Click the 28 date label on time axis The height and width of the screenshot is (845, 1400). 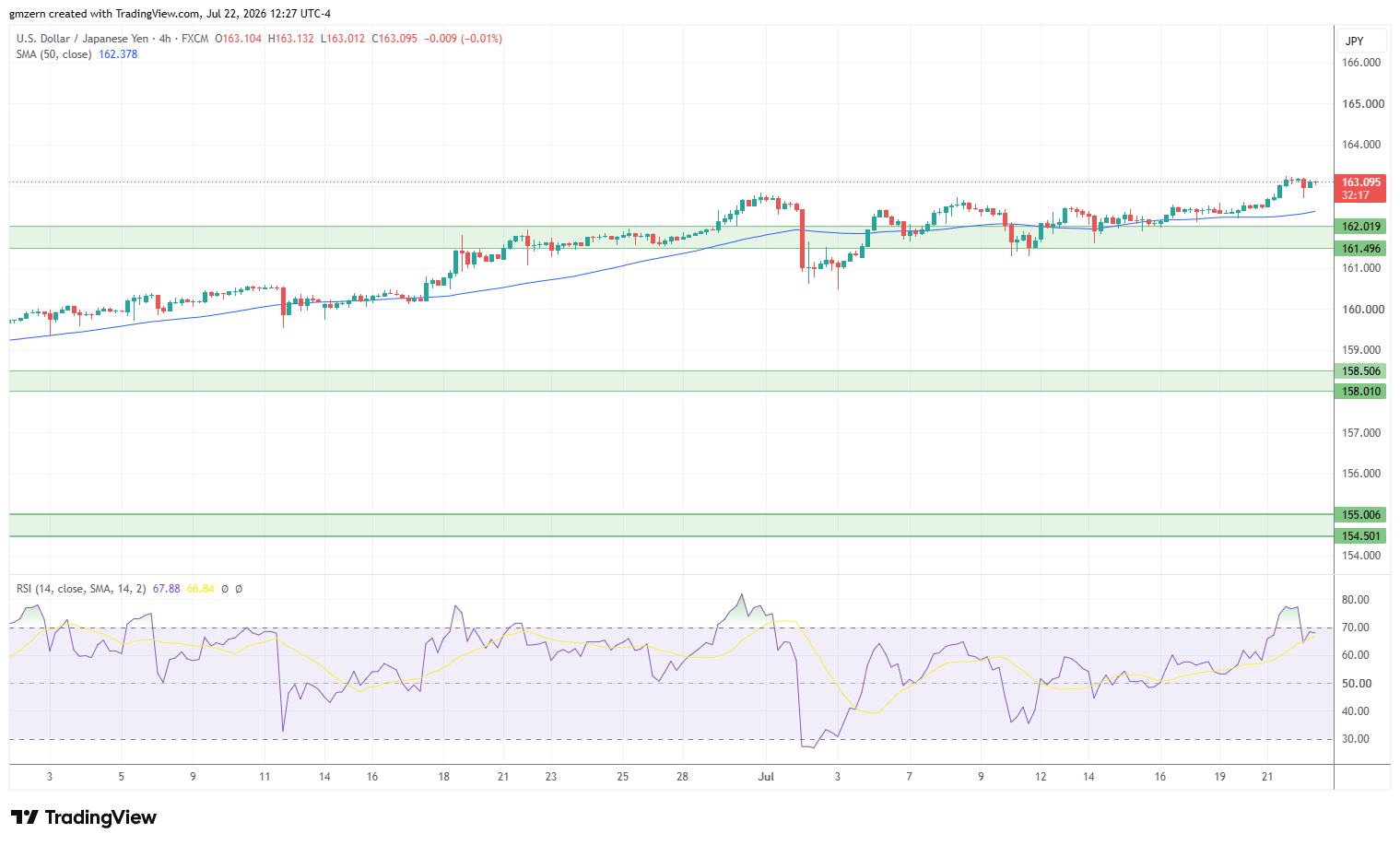tap(682, 777)
